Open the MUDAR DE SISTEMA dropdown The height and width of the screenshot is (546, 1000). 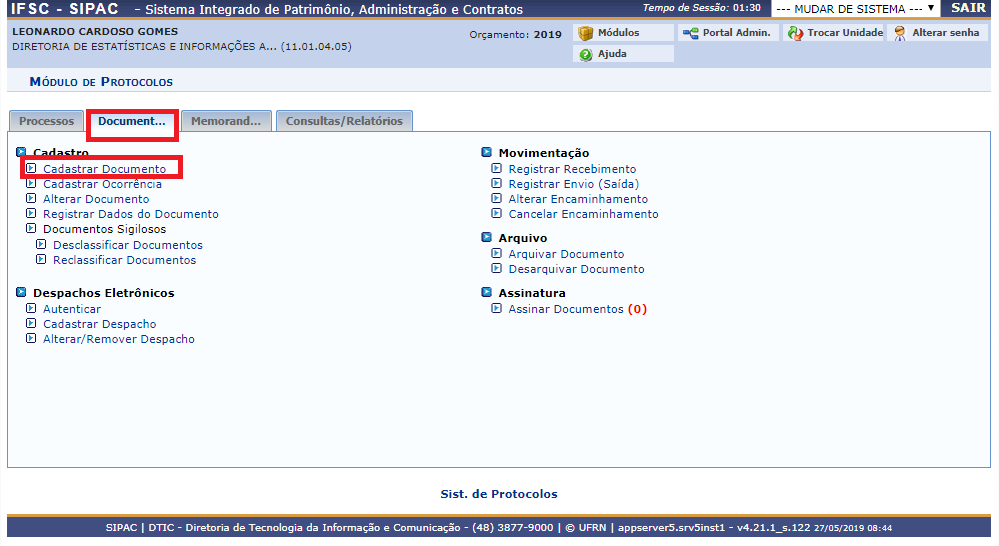(x=855, y=9)
